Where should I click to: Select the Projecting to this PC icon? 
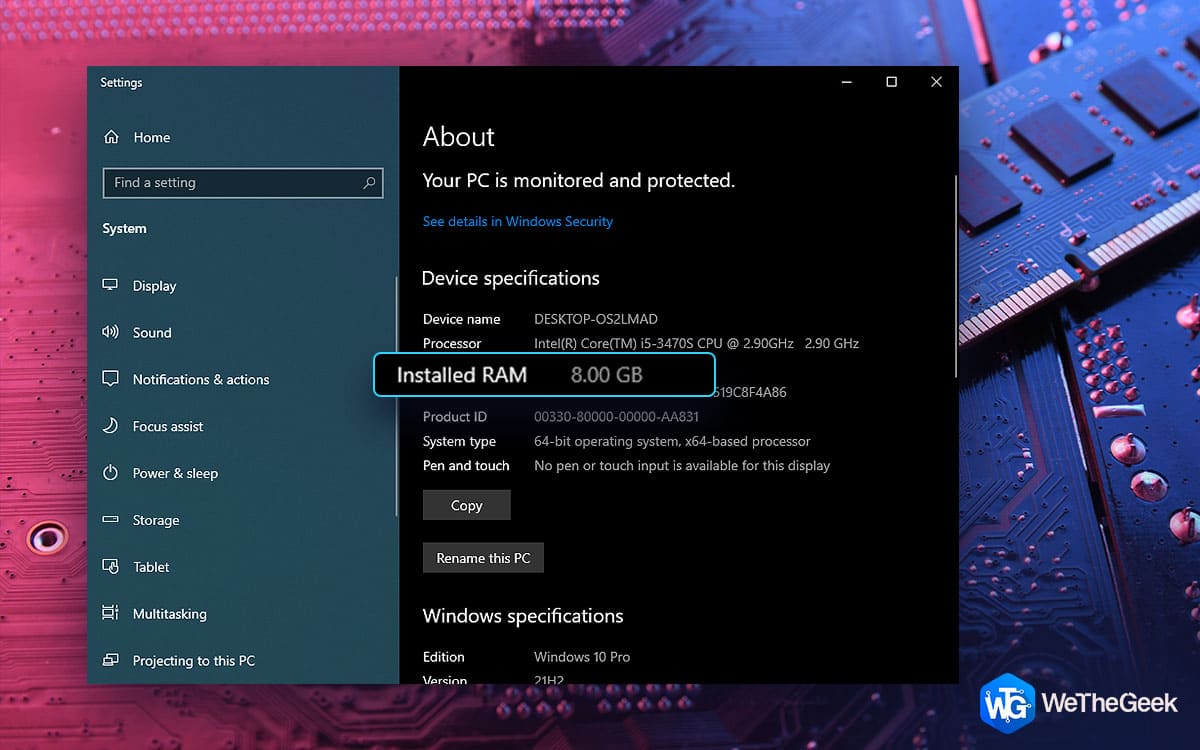(111, 661)
